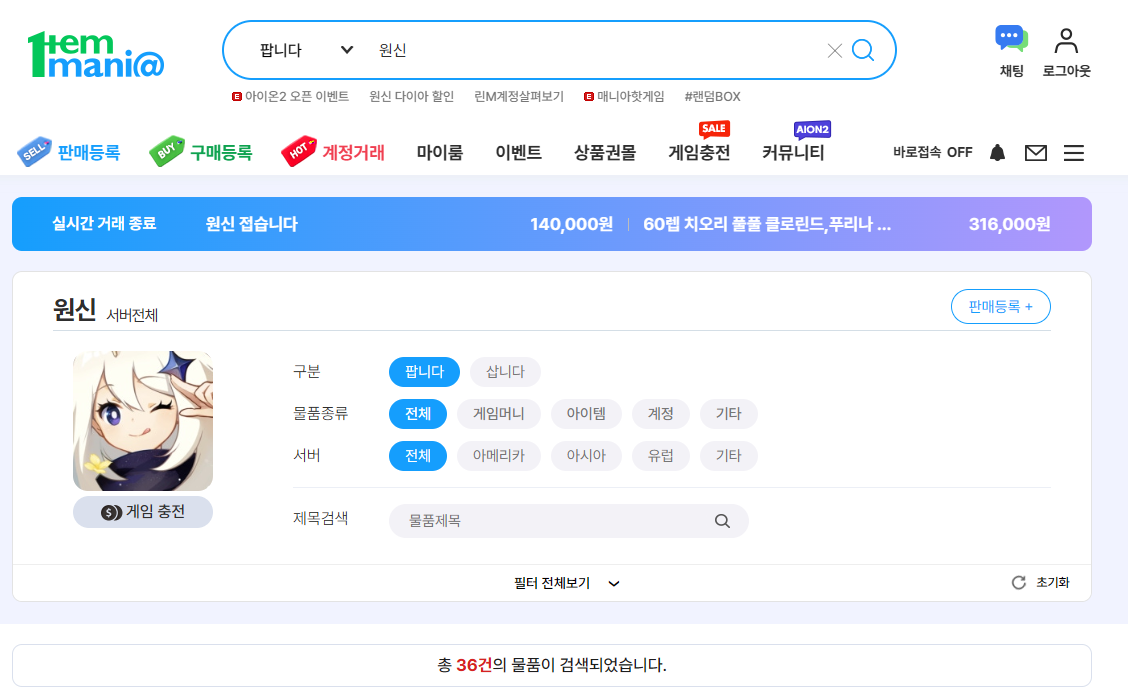Click 린M계정살펴보기 link

519,96
